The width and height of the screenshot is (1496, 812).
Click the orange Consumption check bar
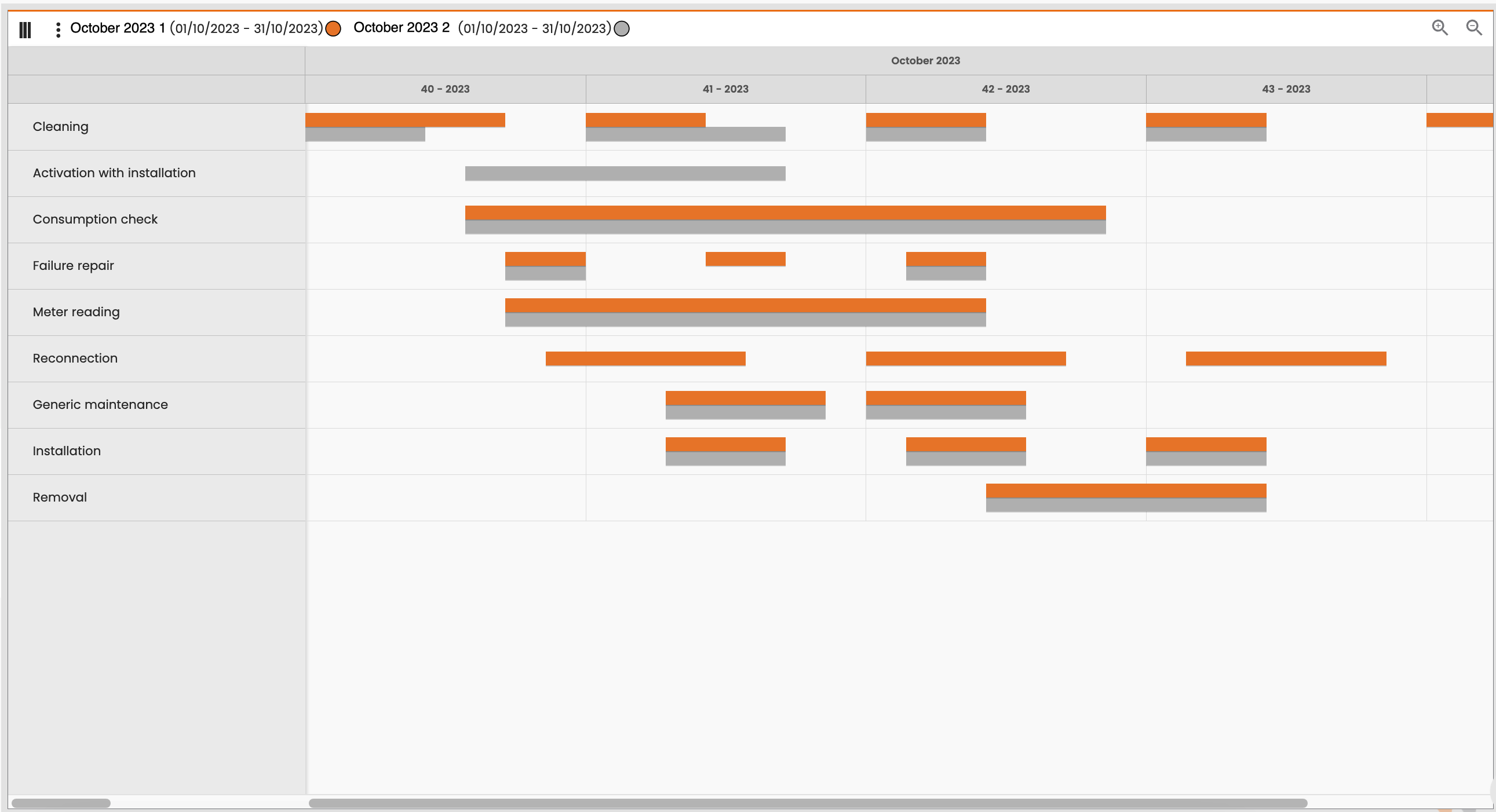[785, 213]
